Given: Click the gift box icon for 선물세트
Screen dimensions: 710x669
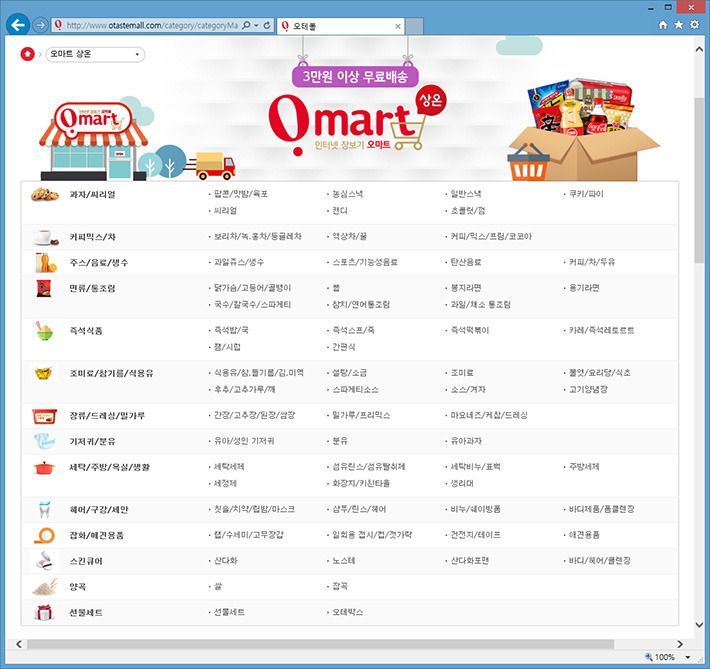Looking at the screenshot, I should (44, 612).
